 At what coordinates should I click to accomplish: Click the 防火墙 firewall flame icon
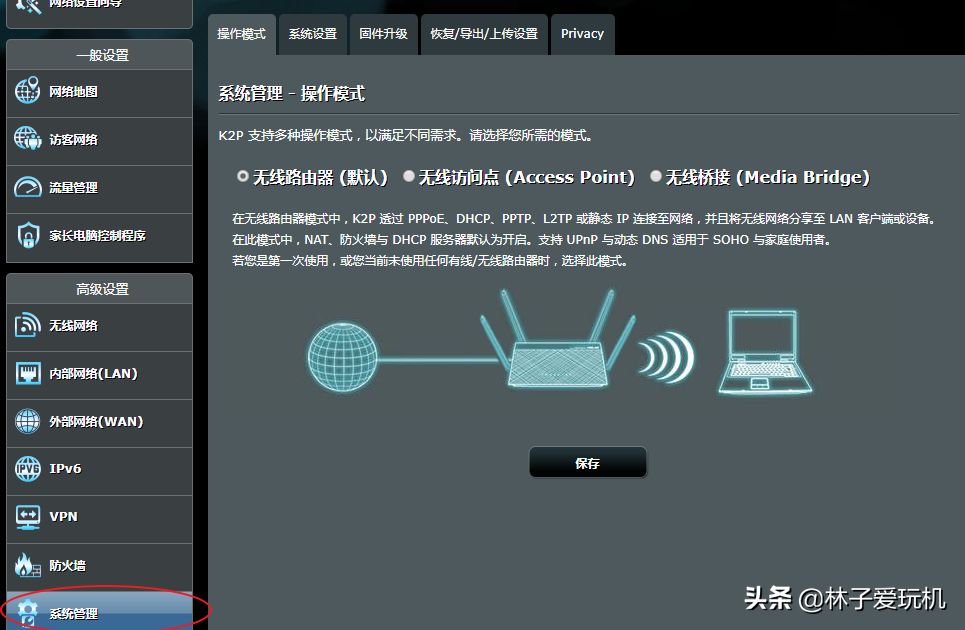click(28, 565)
